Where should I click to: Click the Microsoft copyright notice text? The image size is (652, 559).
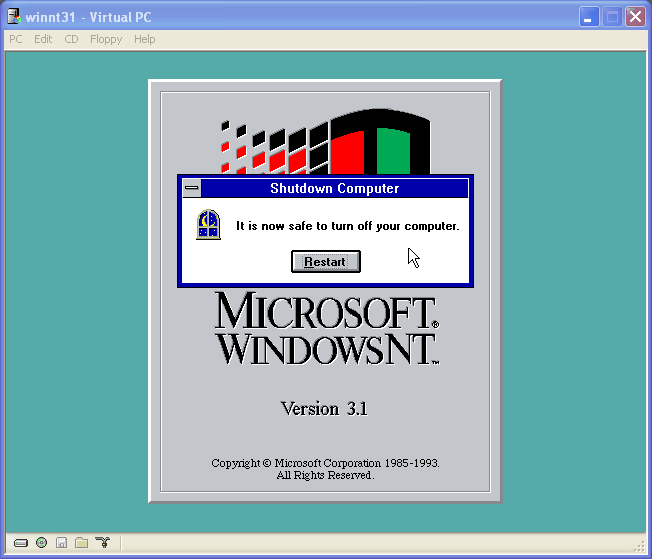(x=325, y=469)
